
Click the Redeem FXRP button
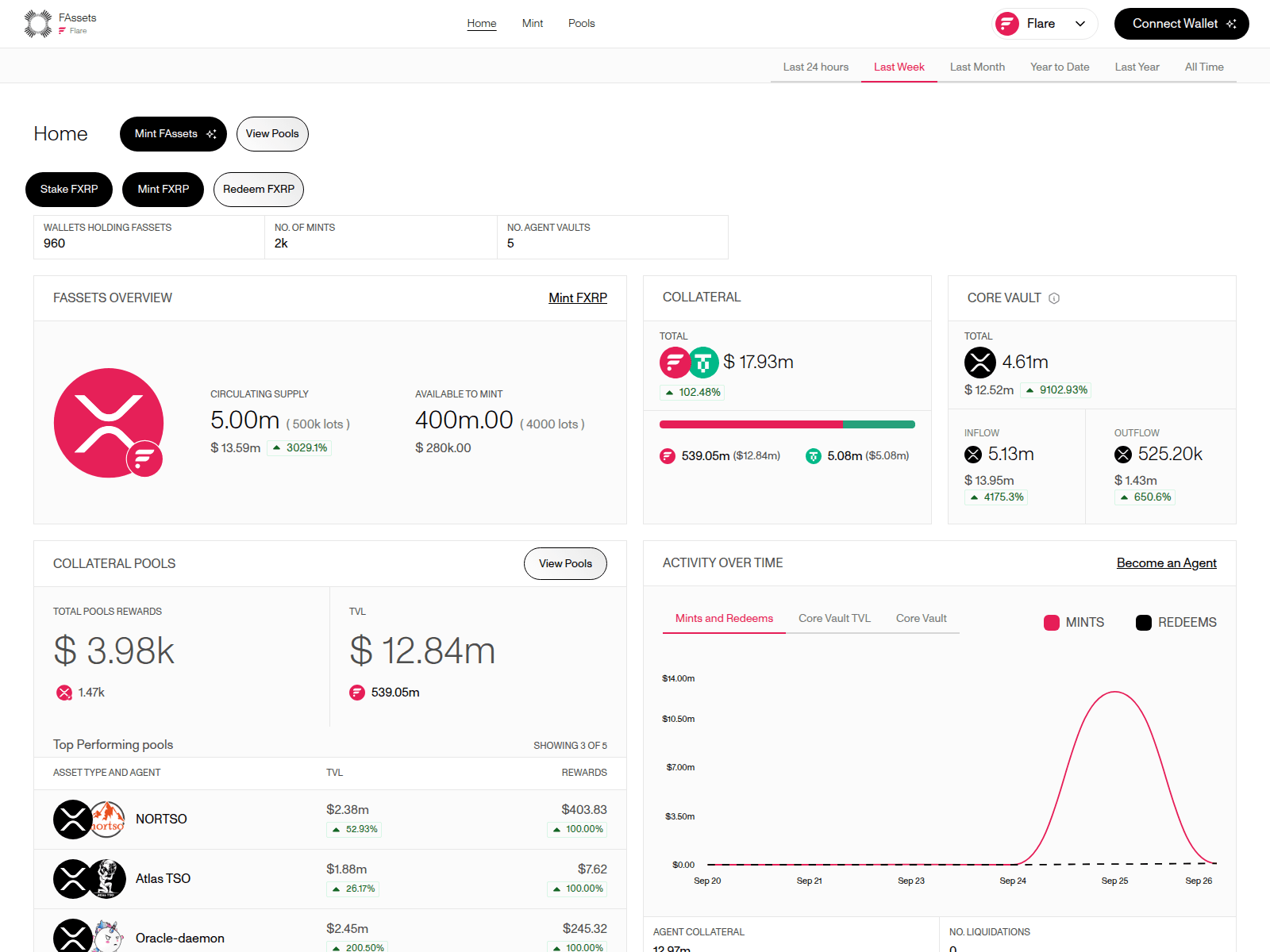point(259,190)
